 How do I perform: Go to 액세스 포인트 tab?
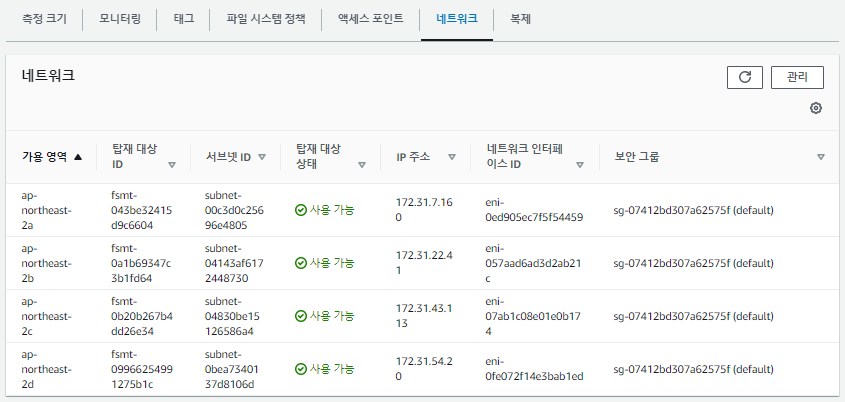(371, 19)
